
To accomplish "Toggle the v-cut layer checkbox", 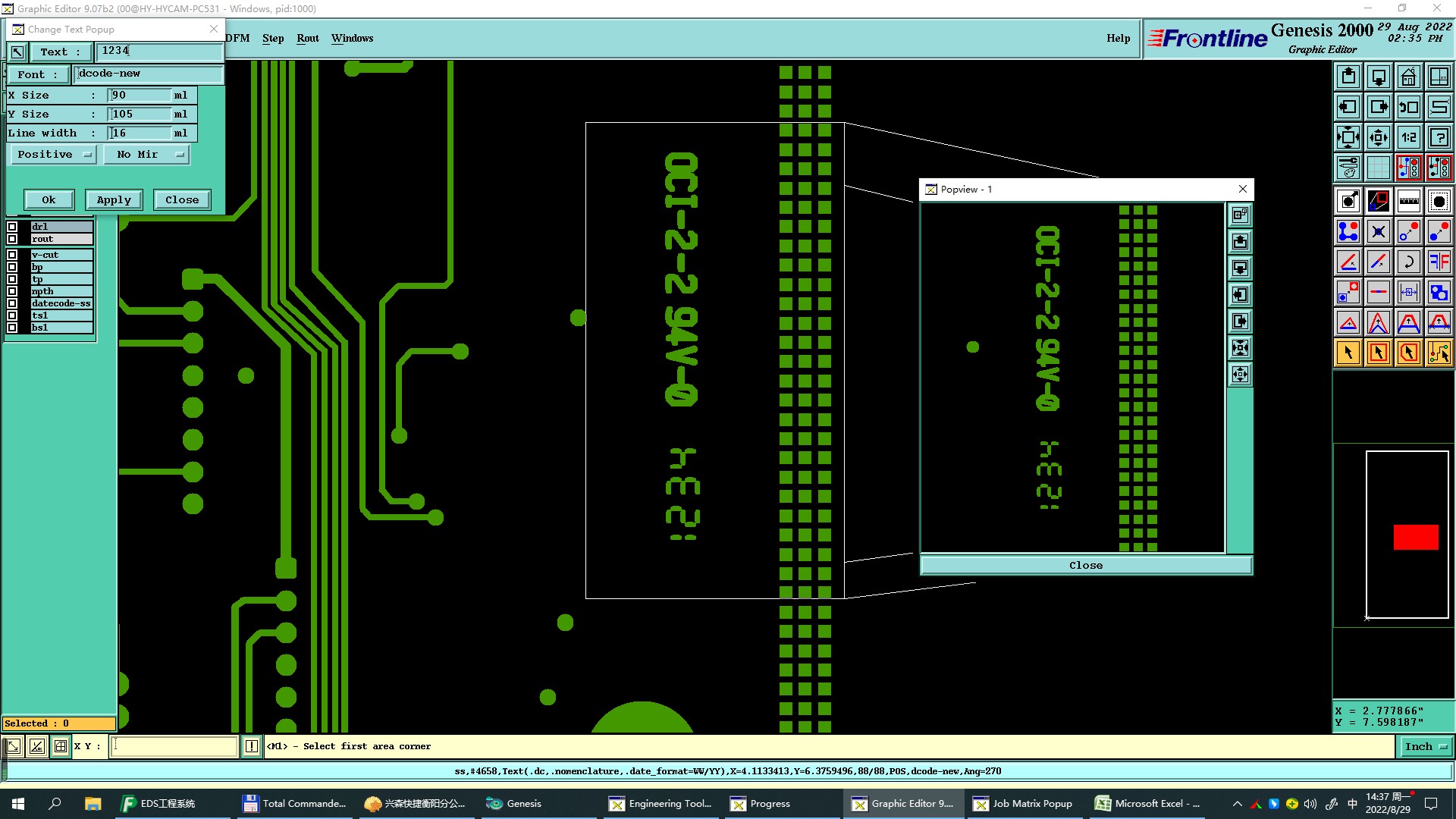I will pos(12,255).
